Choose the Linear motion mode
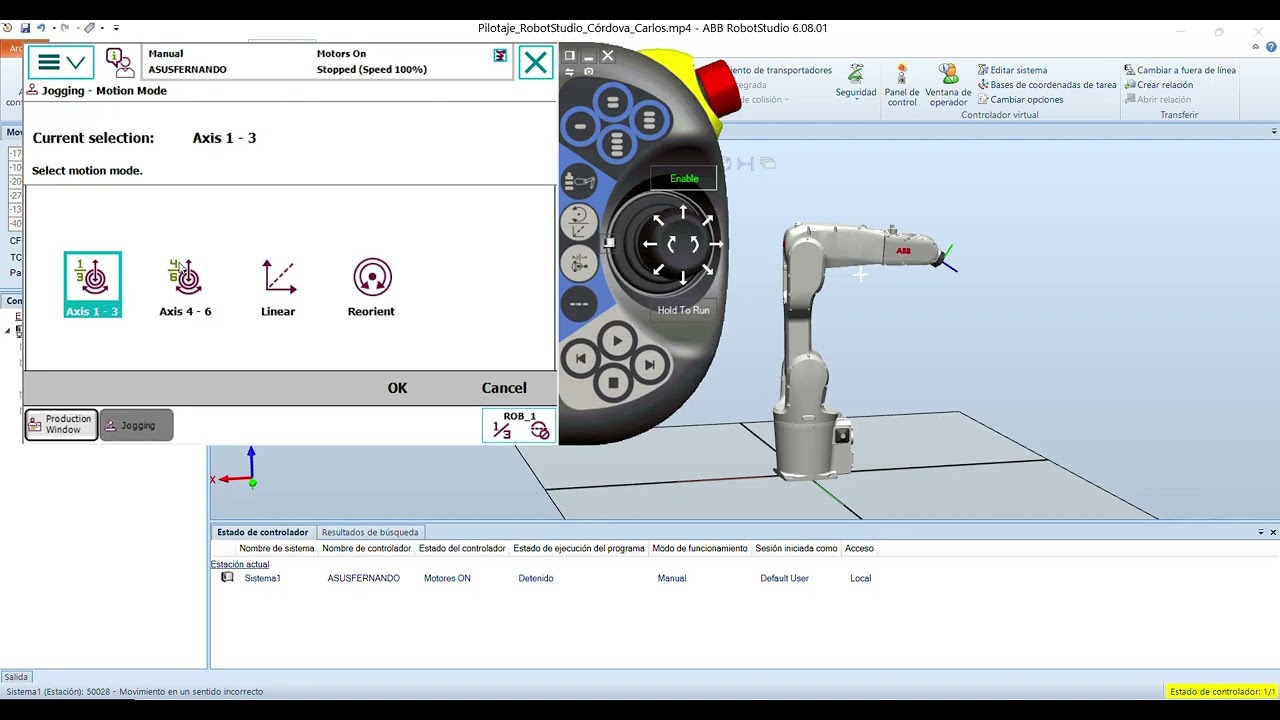1280x720 pixels. pyautogui.click(x=278, y=287)
